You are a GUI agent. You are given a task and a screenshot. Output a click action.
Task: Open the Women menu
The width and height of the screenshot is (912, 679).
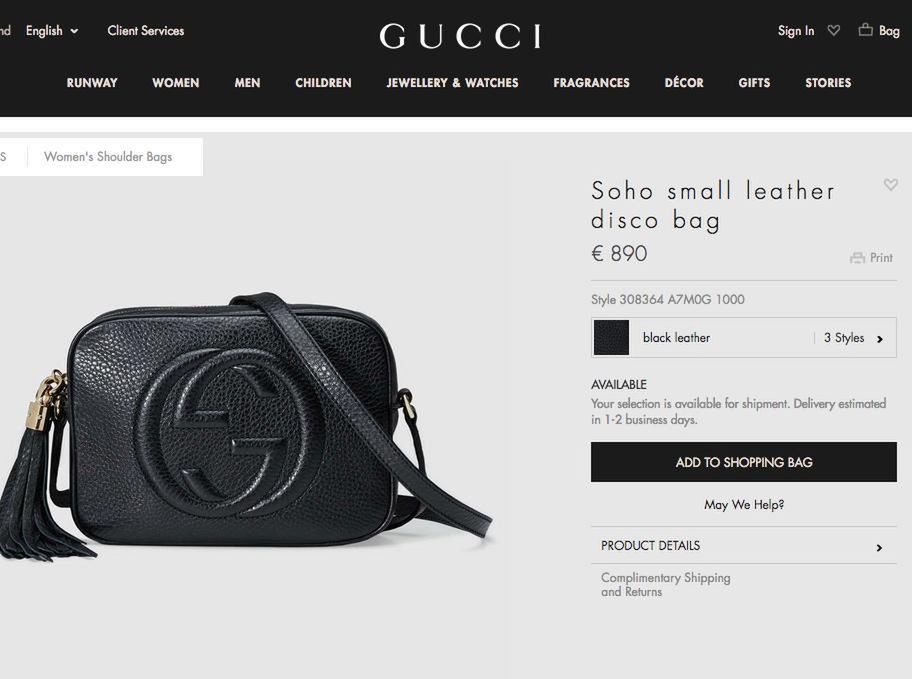coord(176,83)
